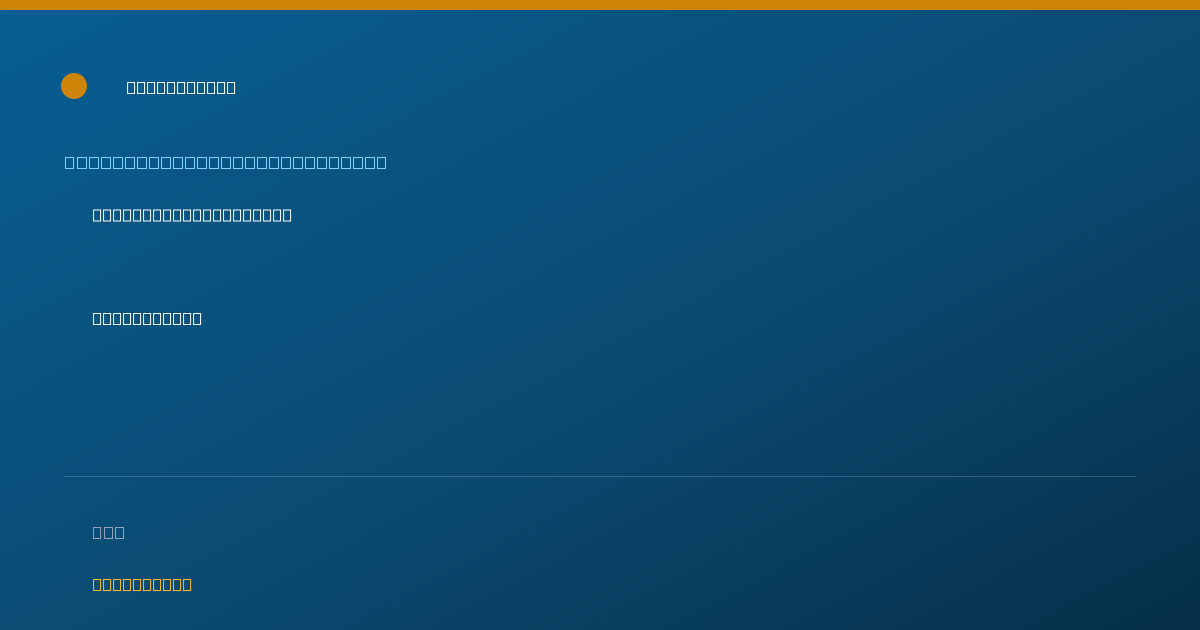Click the short grey label below divider
The width and height of the screenshot is (1200, 630).
tap(109, 532)
